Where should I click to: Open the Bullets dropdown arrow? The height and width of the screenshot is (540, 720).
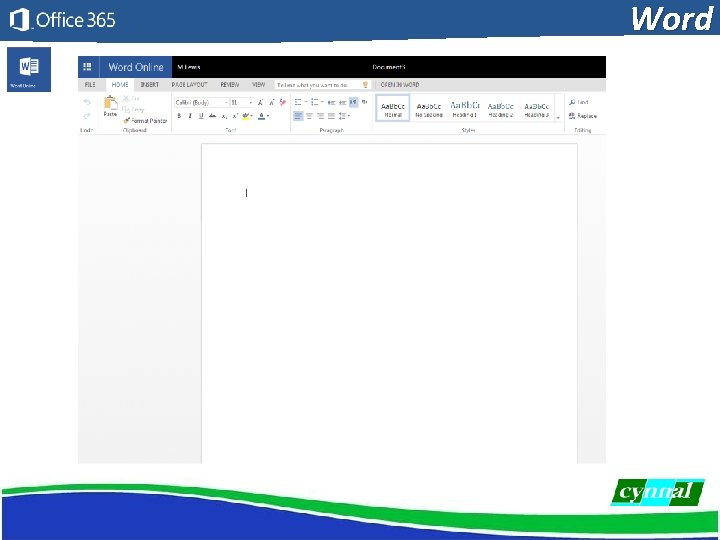(306, 102)
